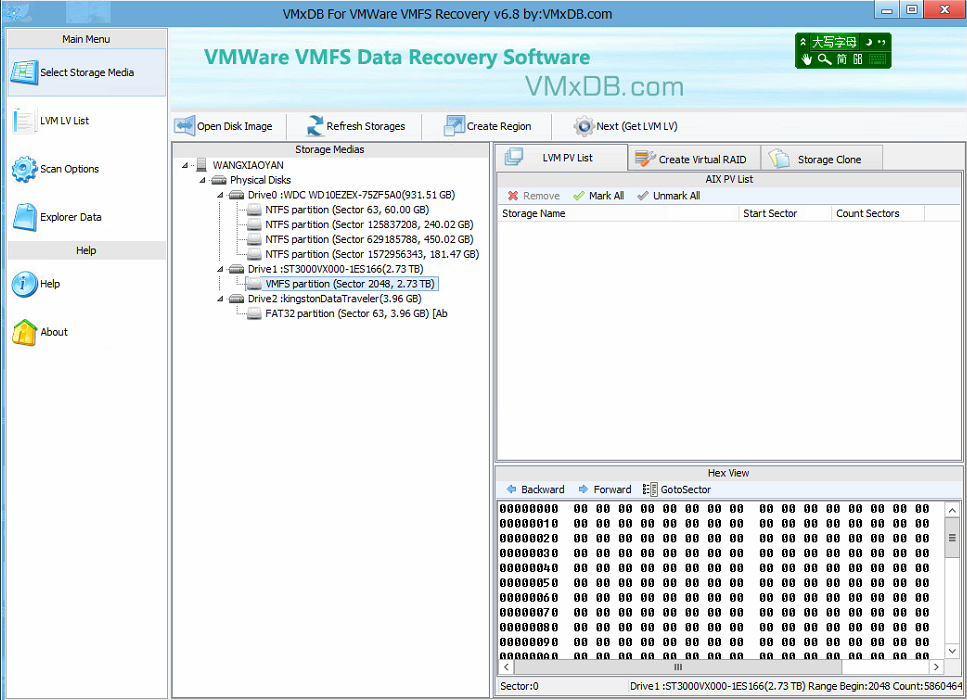Click the Drive1 range status bar text
The height and width of the screenshot is (700, 967).
click(795, 686)
